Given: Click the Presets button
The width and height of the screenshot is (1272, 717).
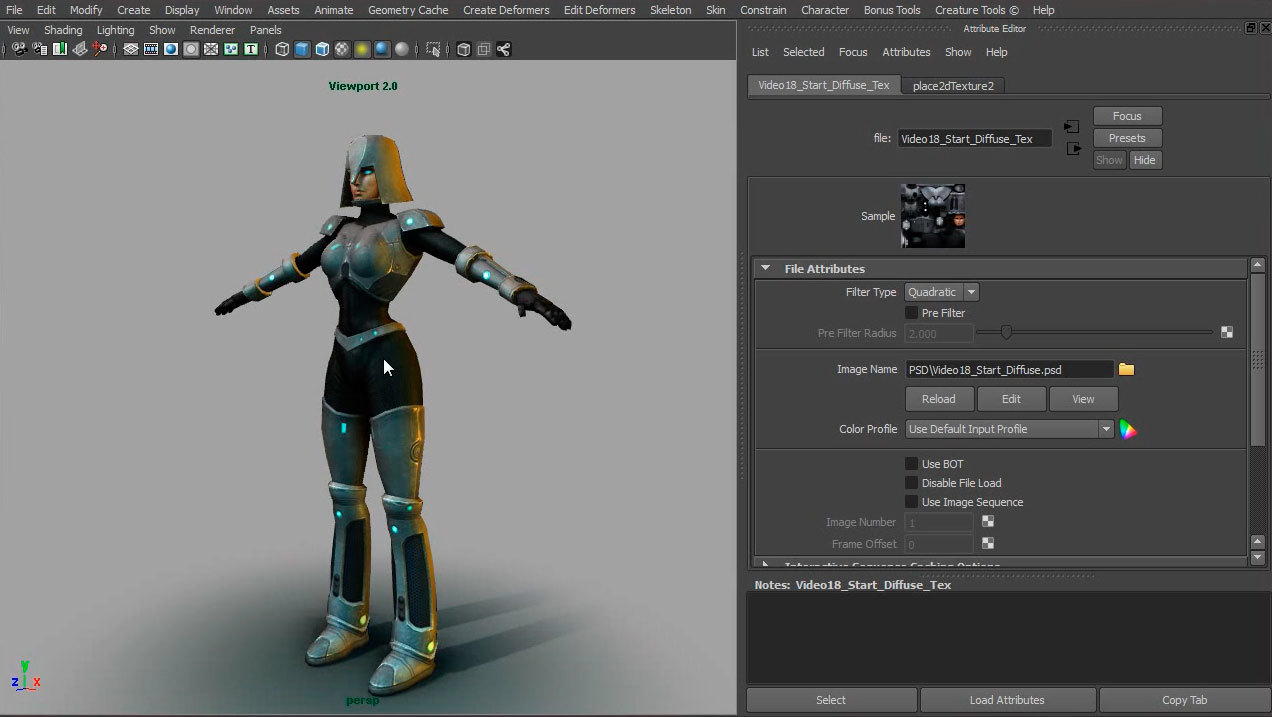Looking at the screenshot, I should 1126,138.
